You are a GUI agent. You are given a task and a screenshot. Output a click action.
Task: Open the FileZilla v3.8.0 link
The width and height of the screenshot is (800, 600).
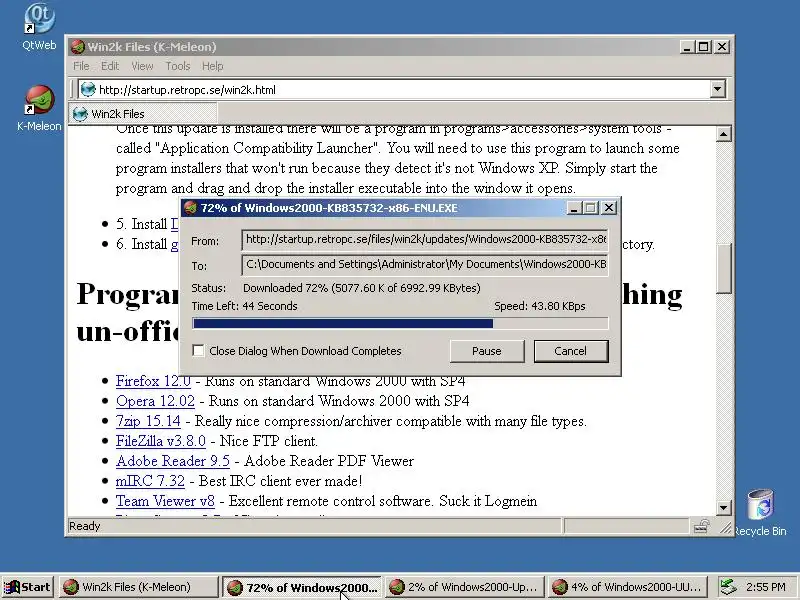tap(161, 441)
